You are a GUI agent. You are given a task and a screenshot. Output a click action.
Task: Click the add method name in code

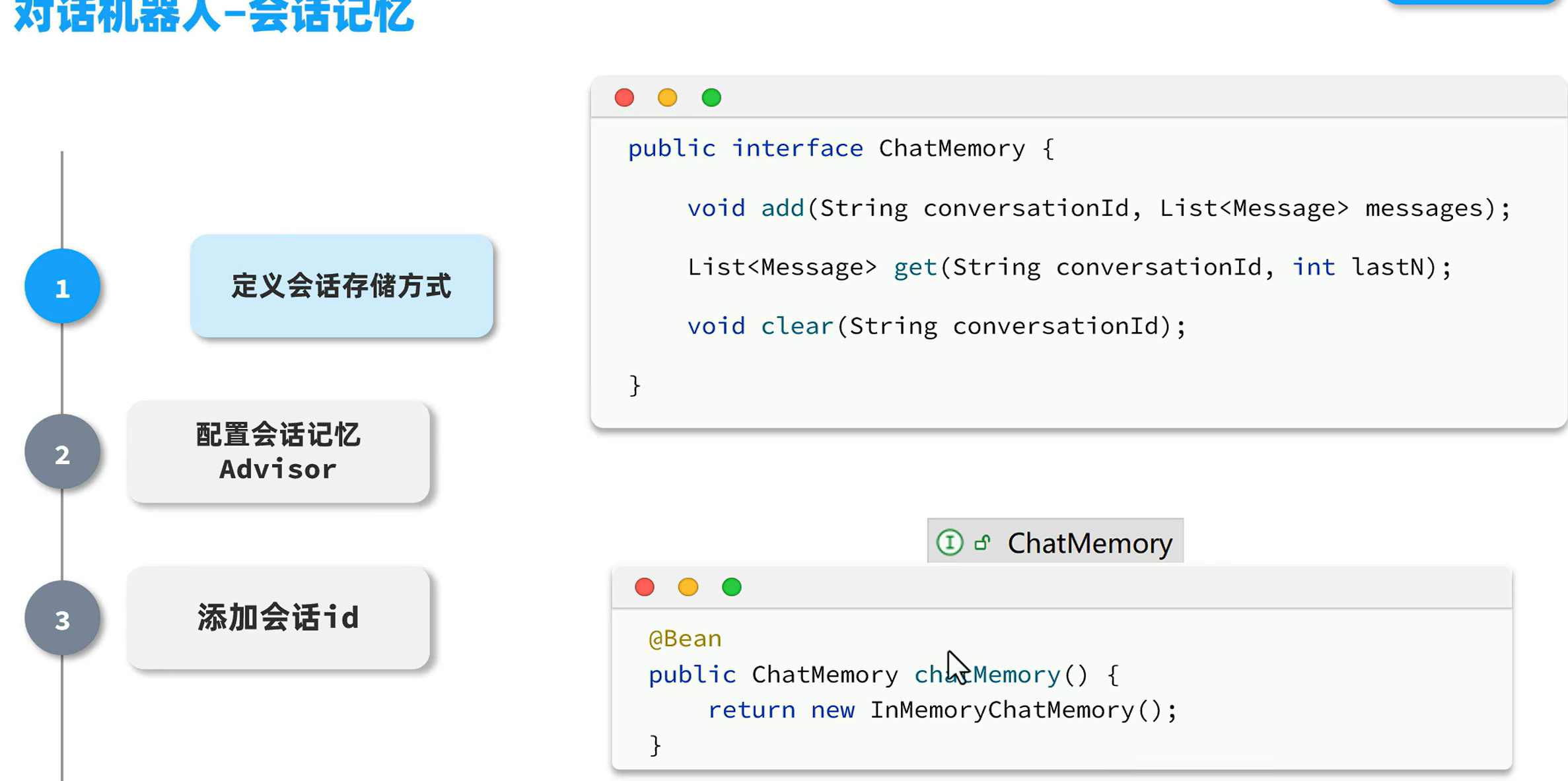pos(782,209)
